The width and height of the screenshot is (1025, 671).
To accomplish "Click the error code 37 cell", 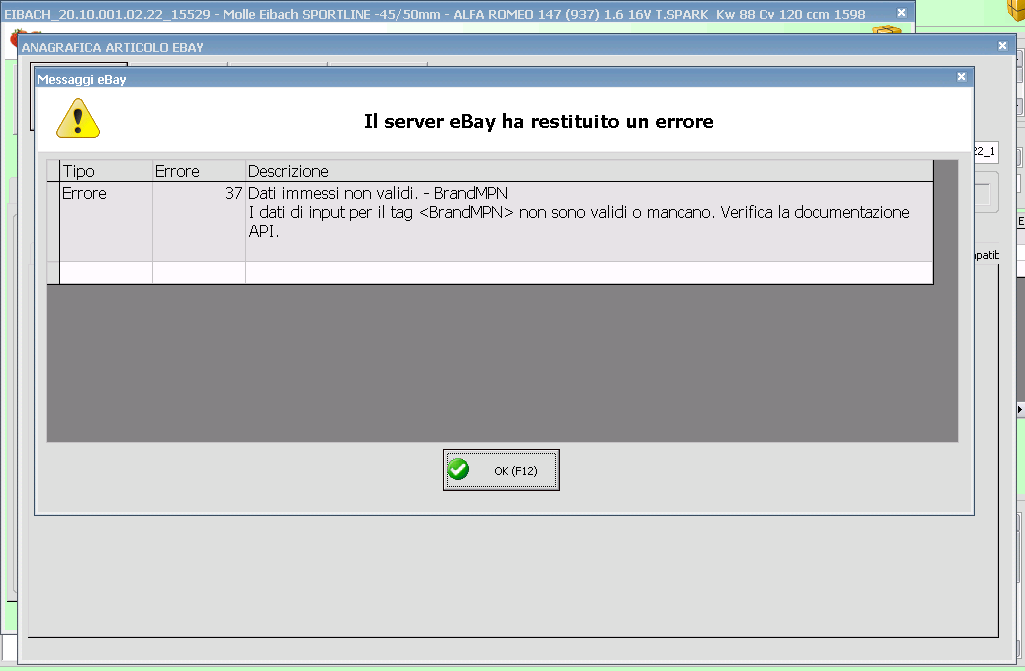I will 199,222.
